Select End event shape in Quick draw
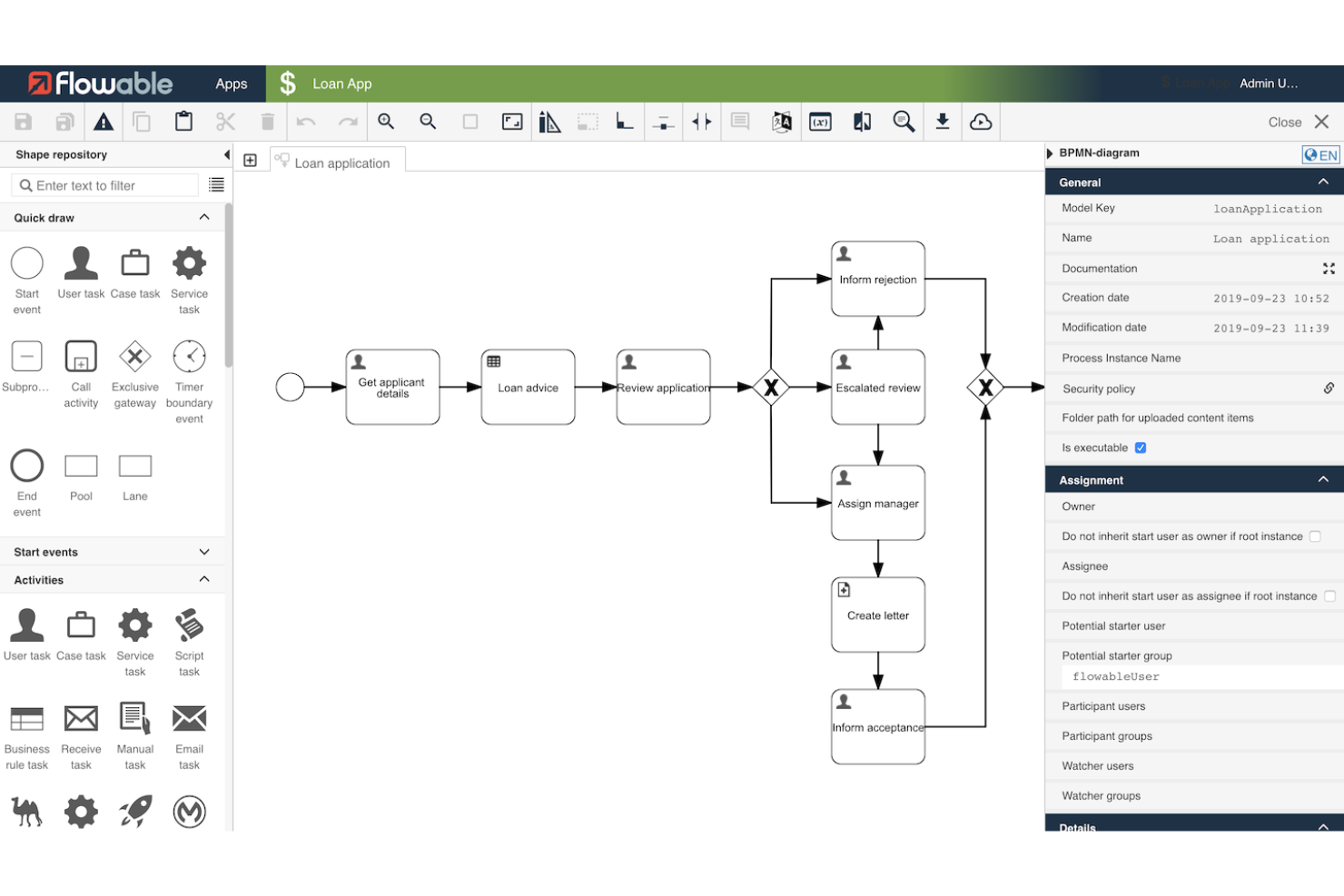 coord(26,483)
